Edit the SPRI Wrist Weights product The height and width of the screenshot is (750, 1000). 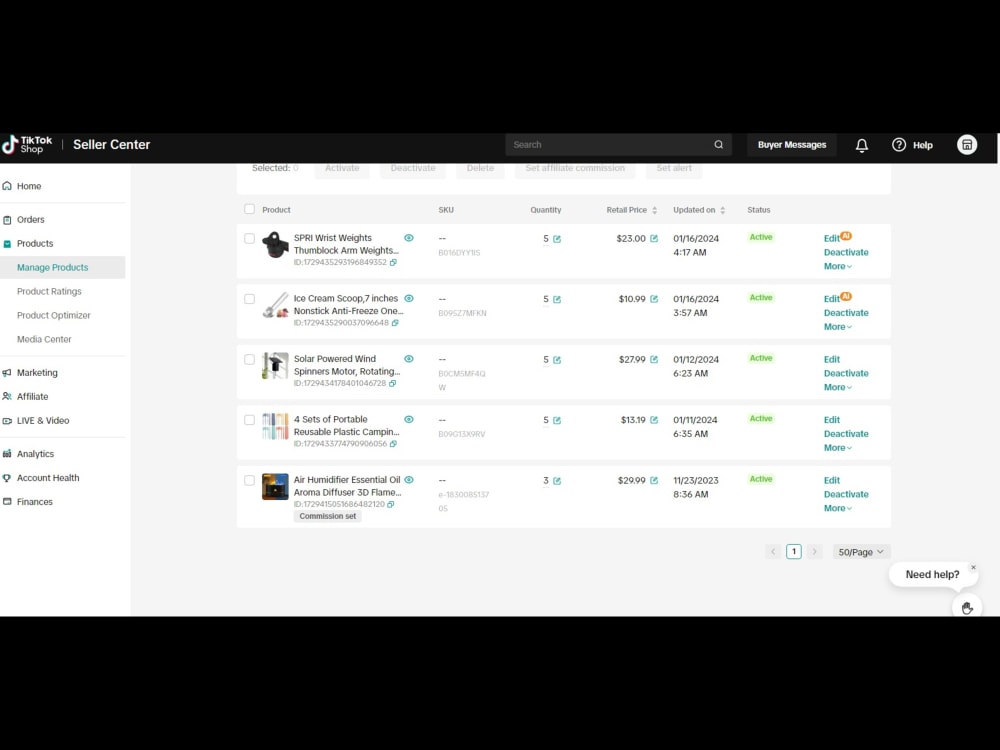(x=832, y=239)
